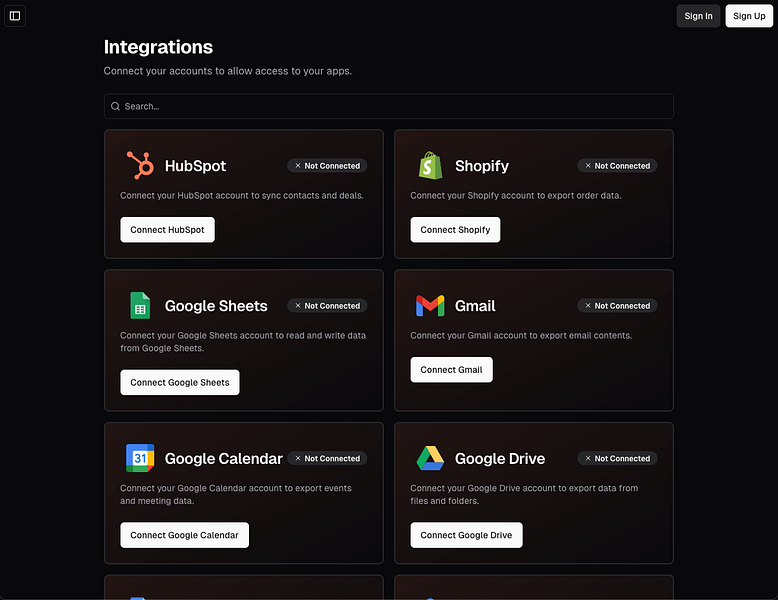Click the Google Drive triangle logo
The height and width of the screenshot is (600, 778).
click(430, 458)
